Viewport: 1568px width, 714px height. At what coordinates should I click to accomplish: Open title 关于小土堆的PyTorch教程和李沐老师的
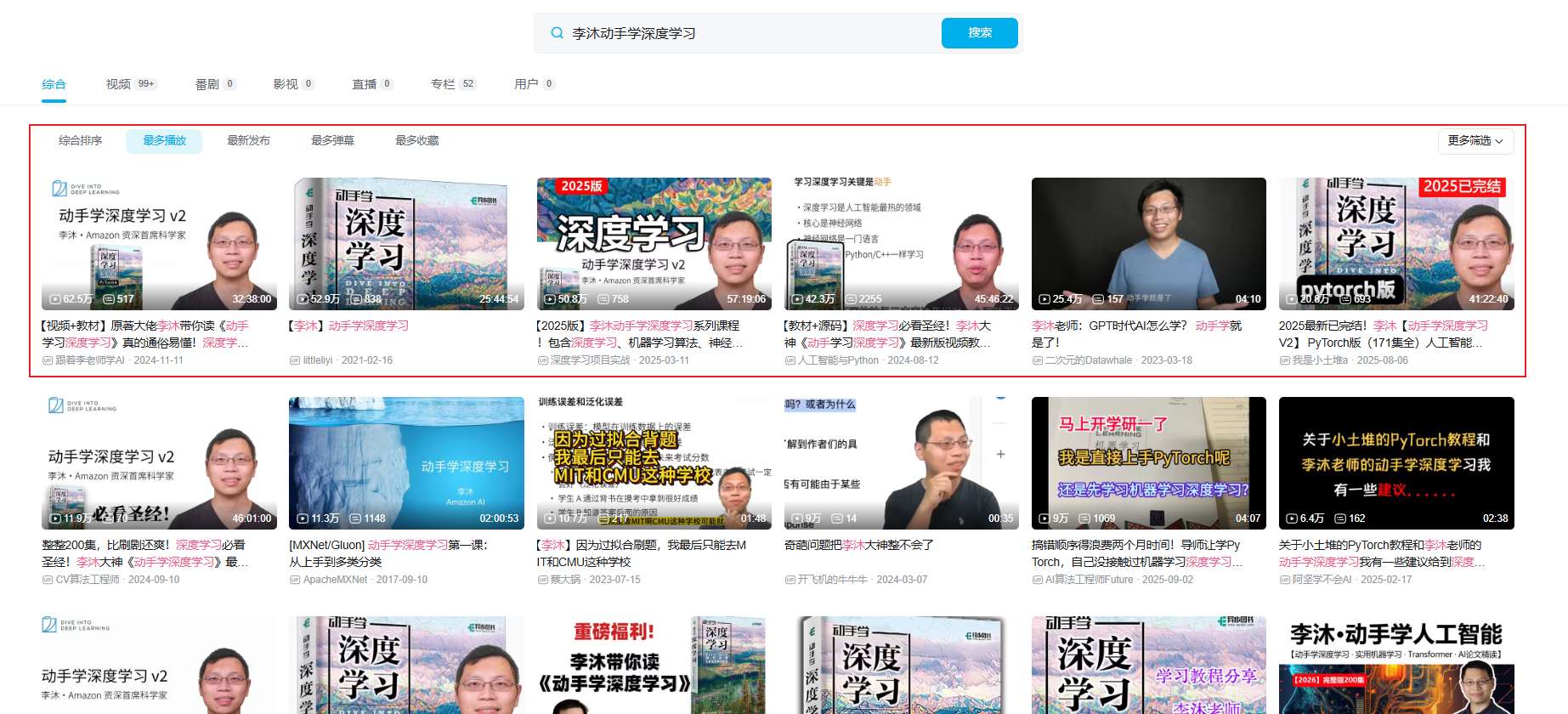[1383, 553]
